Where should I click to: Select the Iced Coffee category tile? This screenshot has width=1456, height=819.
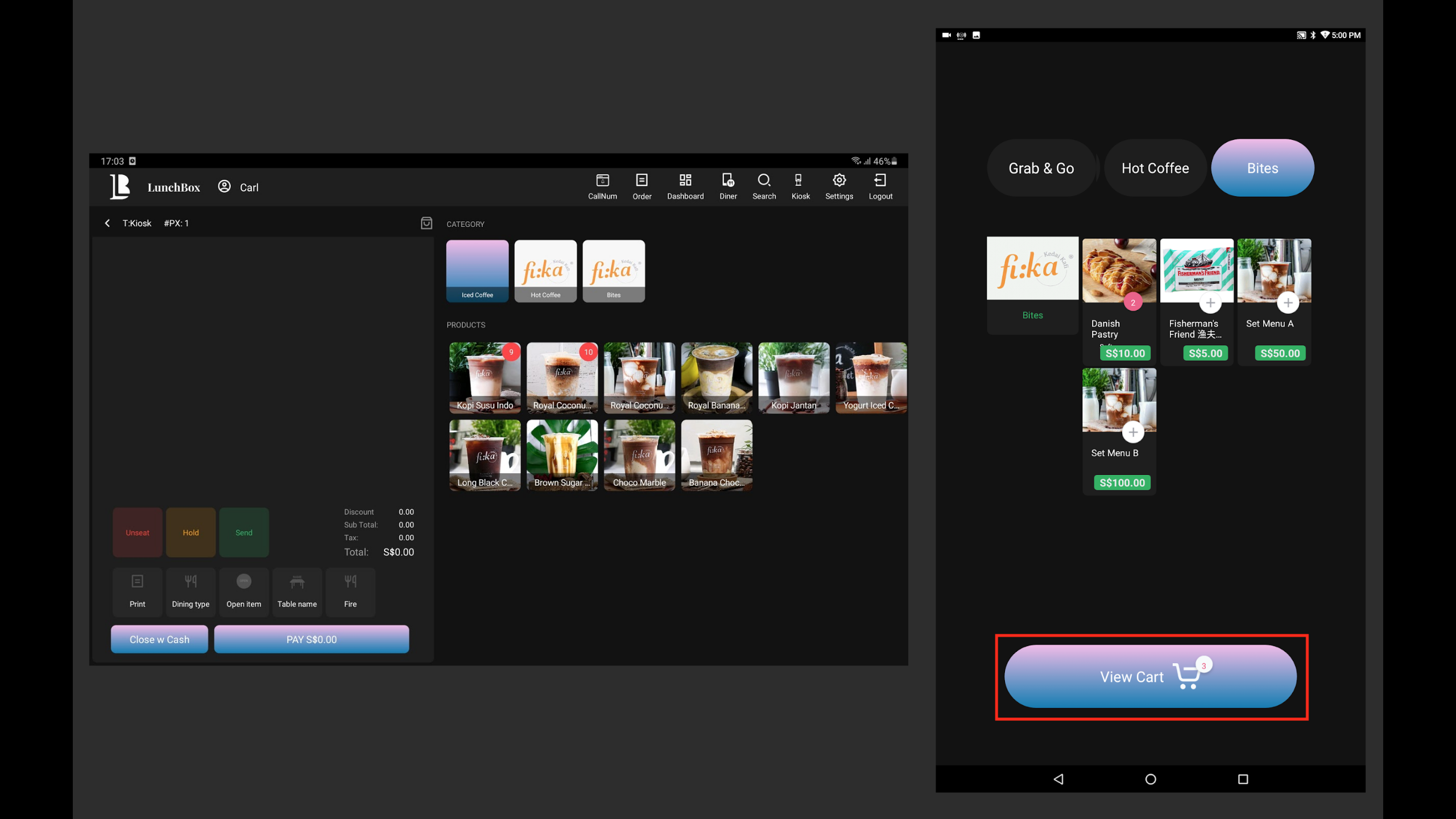[477, 271]
